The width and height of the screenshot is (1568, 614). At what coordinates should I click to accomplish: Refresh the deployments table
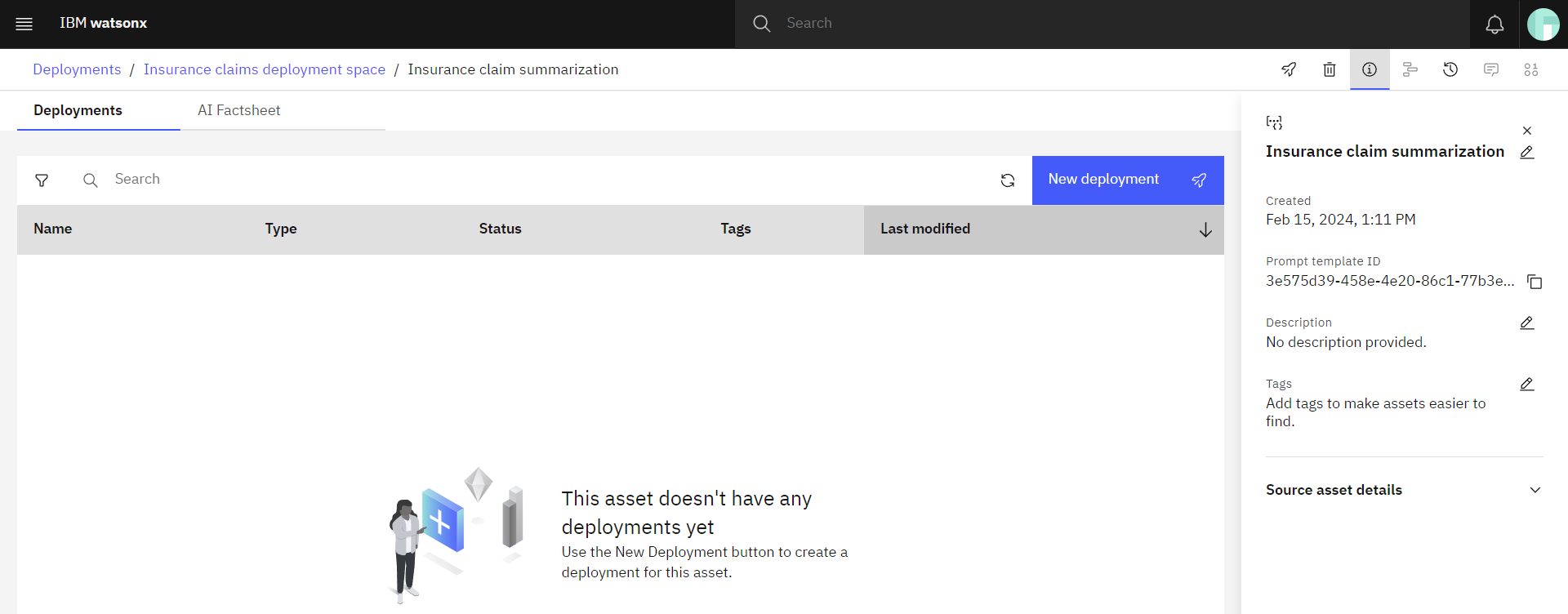[x=1008, y=180]
